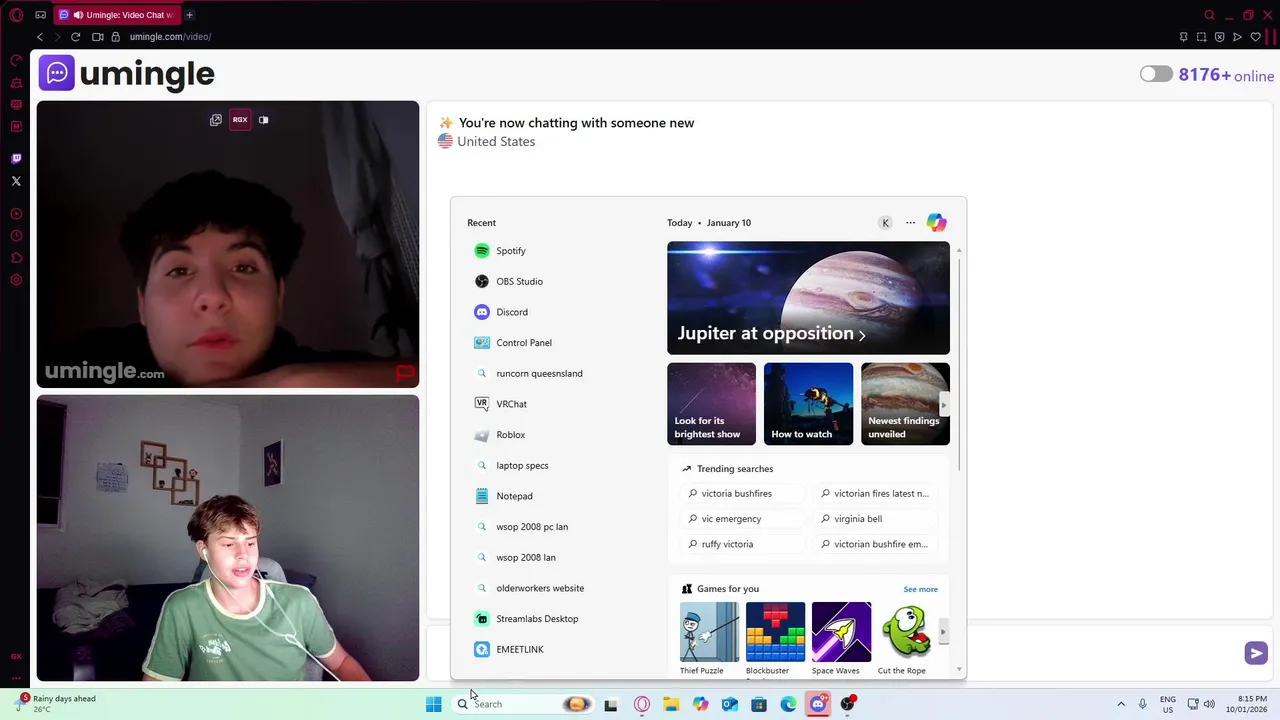Open the Space Waves game tile
Viewport: 1280px width, 720px height.
(841, 639)
